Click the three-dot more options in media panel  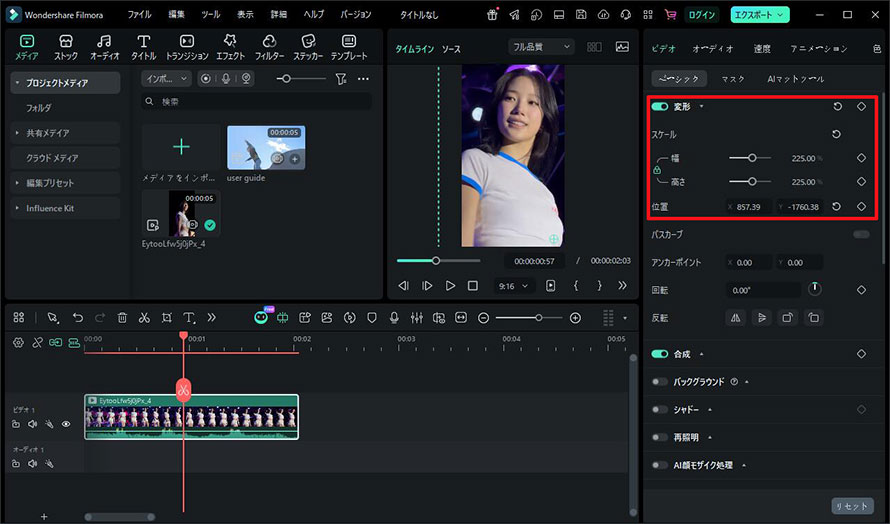(x=363, y=79)
